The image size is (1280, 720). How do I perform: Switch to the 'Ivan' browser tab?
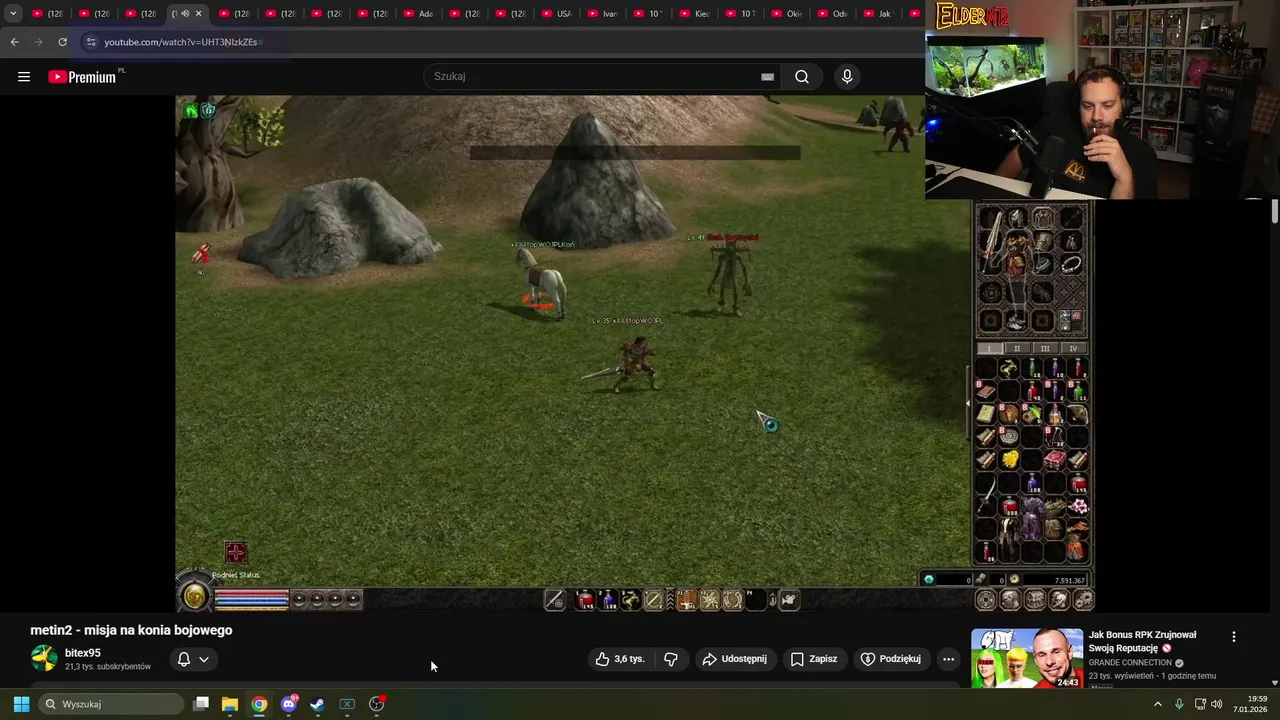pyautogui.click(x=601, y=14)
